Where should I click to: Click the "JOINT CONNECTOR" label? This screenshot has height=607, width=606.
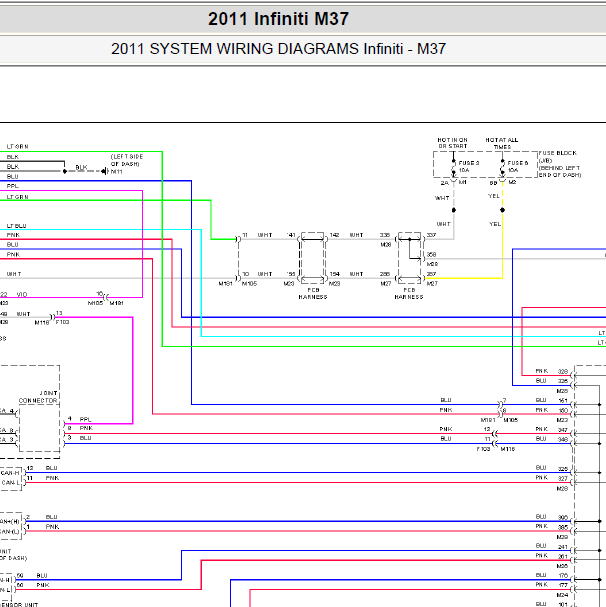tap(38, 397)
